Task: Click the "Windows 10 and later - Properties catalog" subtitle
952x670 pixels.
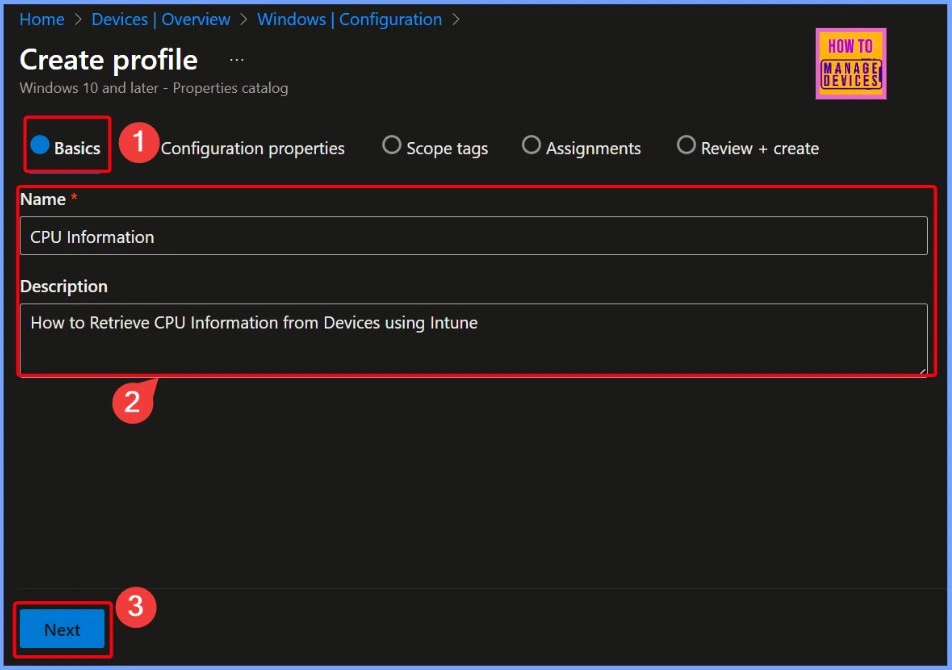Action: [x=154, y=88]
